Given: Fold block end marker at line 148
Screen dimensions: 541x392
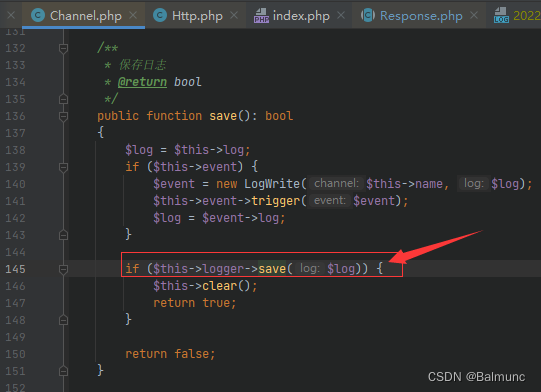Looking at the screenshot, I should point(63,321).
